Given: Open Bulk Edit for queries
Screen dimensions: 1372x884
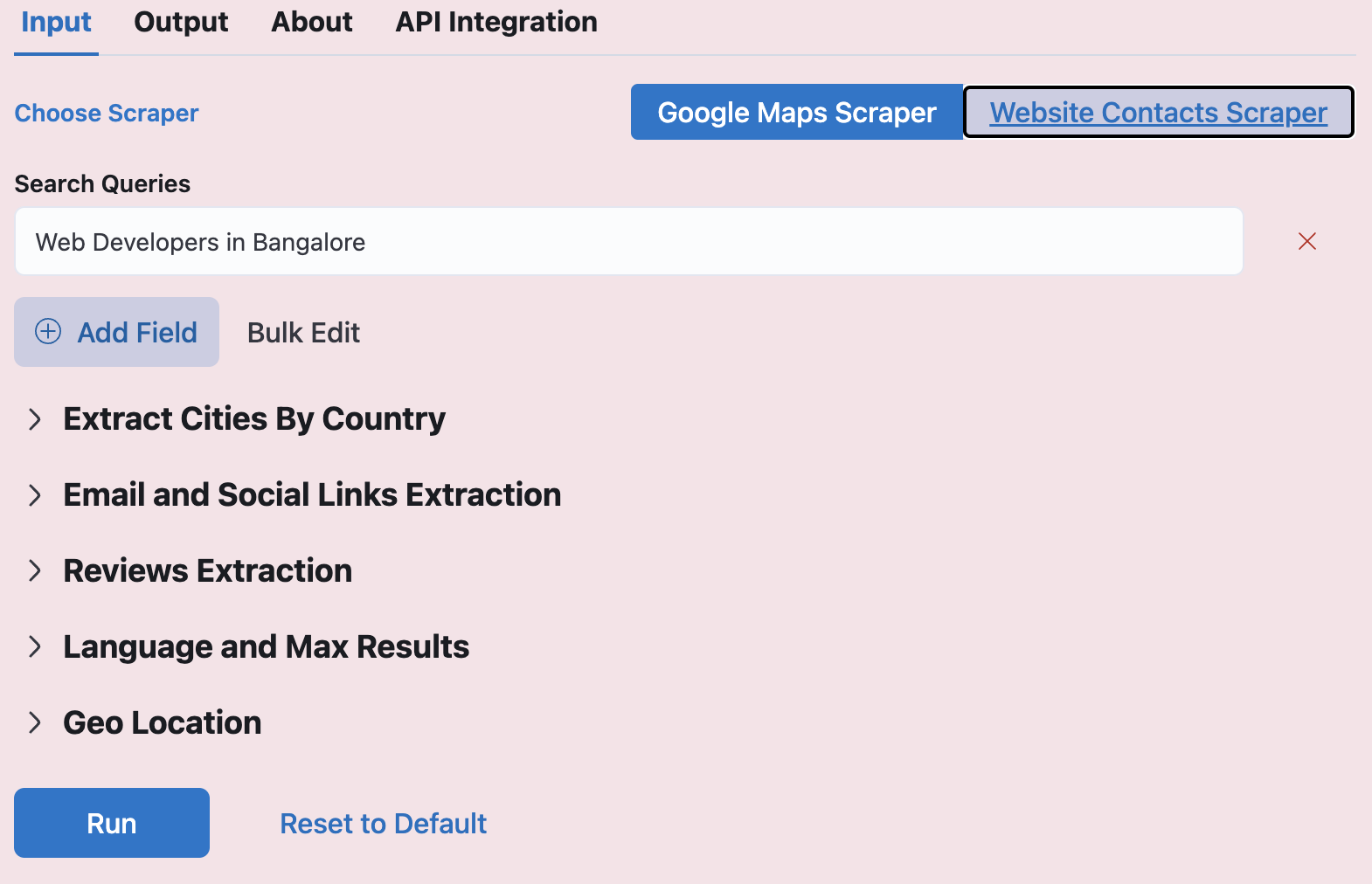Looking at the screenshot, I should 303,333.
